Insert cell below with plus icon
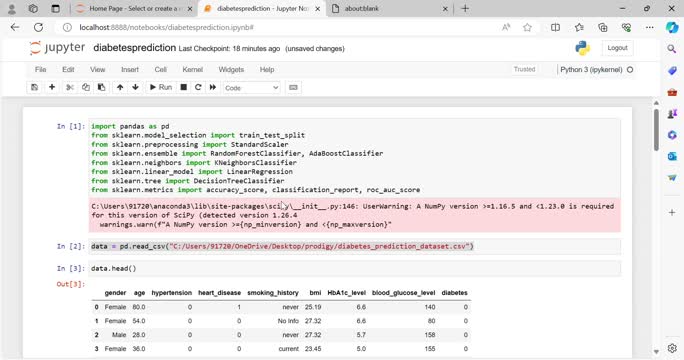The image size is (684, 360). (x=52, y=87)
